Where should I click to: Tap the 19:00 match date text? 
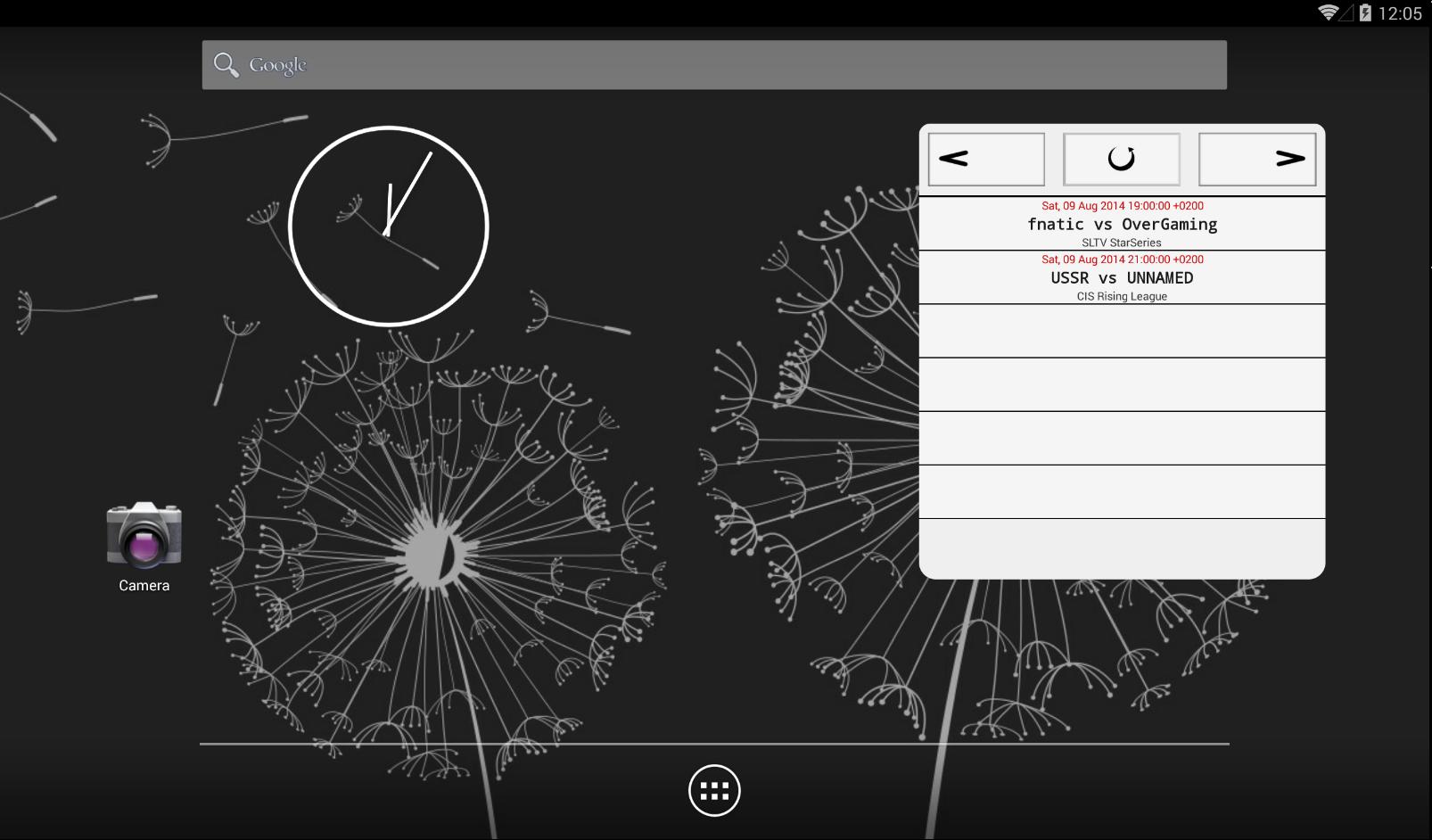tap(1122, 206)
